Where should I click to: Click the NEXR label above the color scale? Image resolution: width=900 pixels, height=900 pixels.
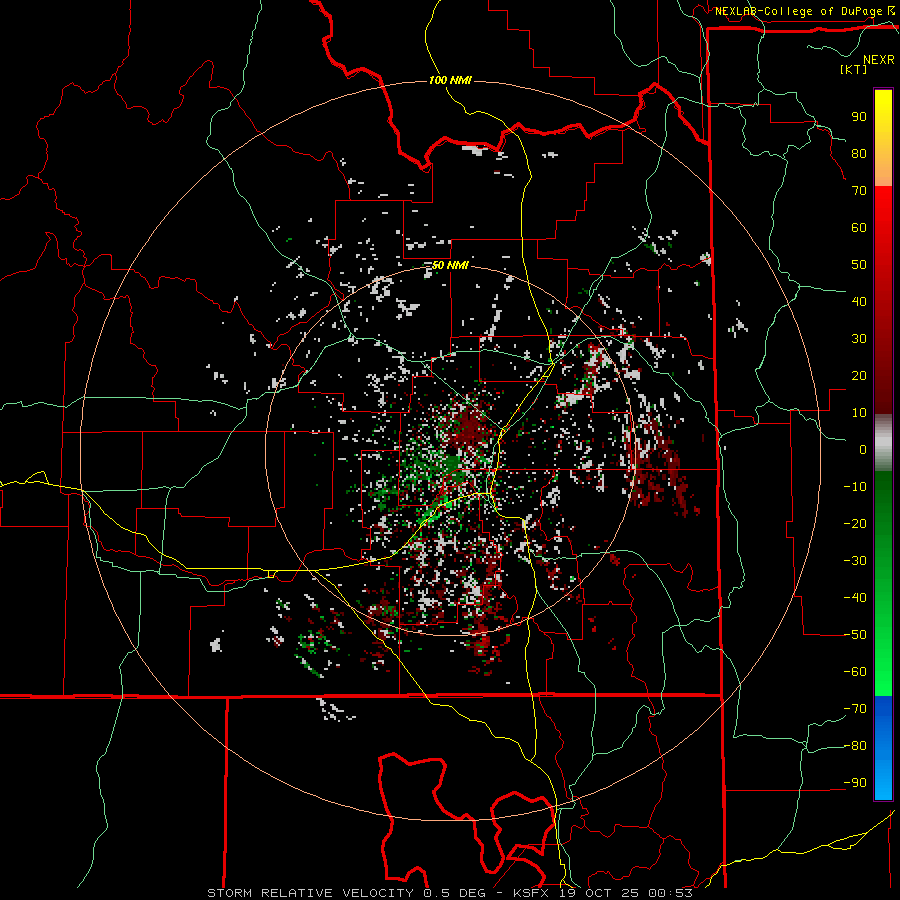(x=879, y=60)
